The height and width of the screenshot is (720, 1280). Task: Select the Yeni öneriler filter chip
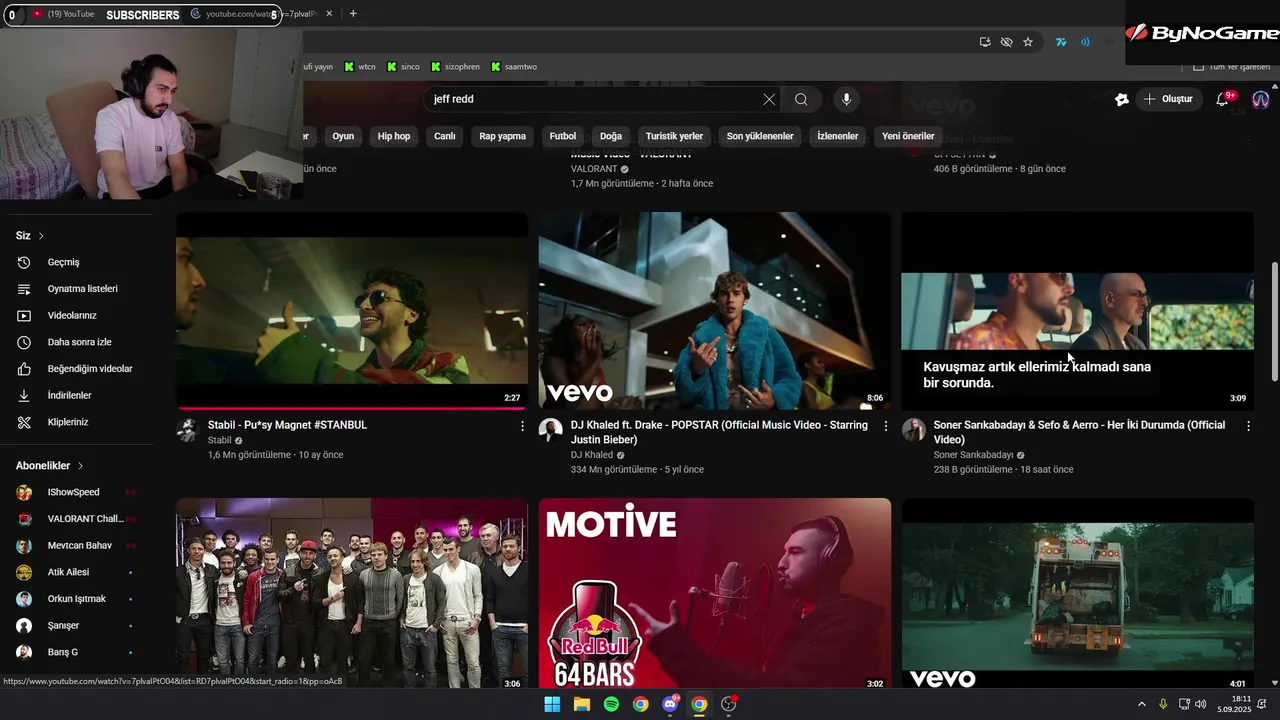pyautogui.click(x=908, y=136)
